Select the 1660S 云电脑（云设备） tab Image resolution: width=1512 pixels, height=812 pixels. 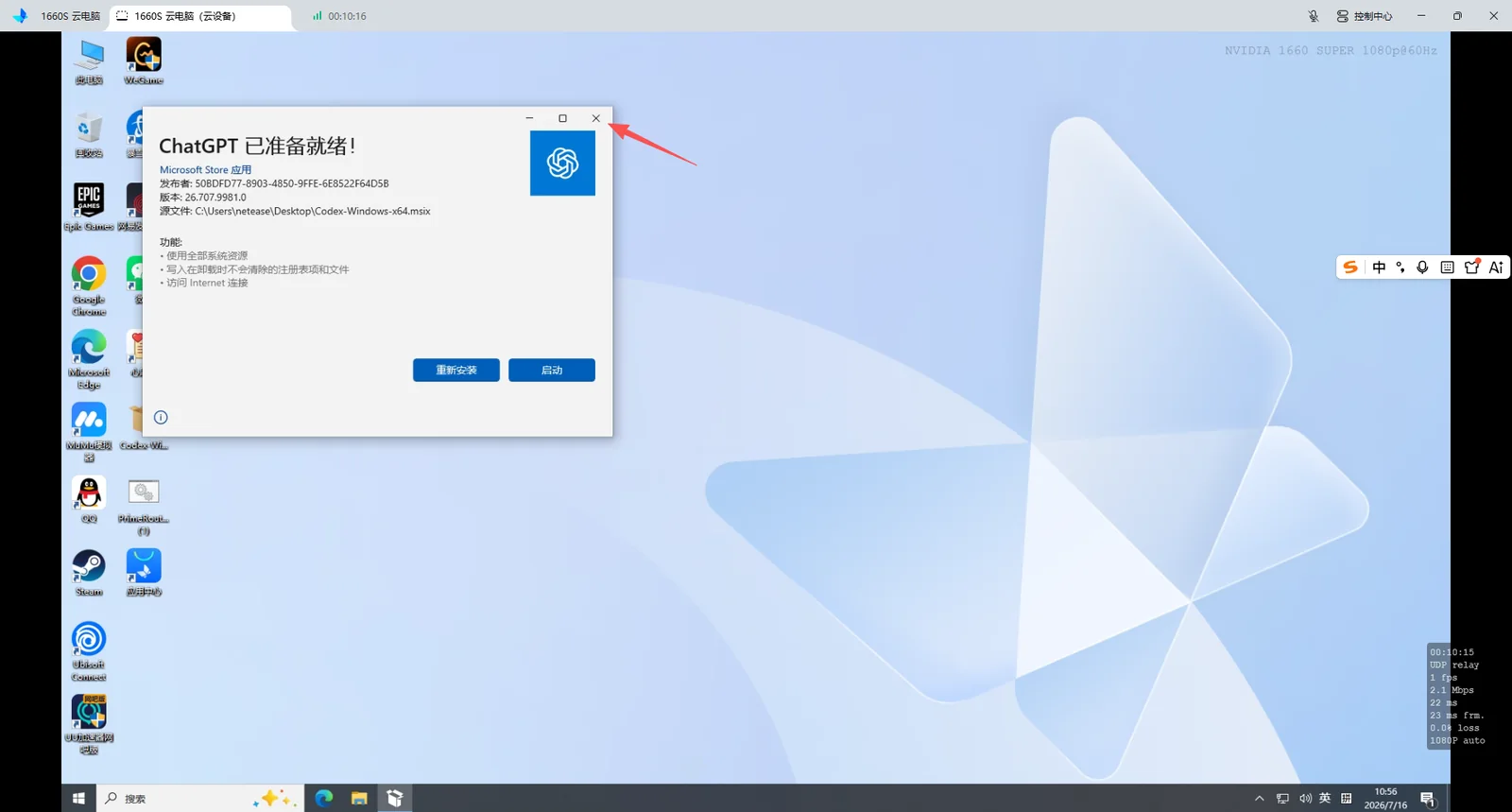tap(200, 16)
